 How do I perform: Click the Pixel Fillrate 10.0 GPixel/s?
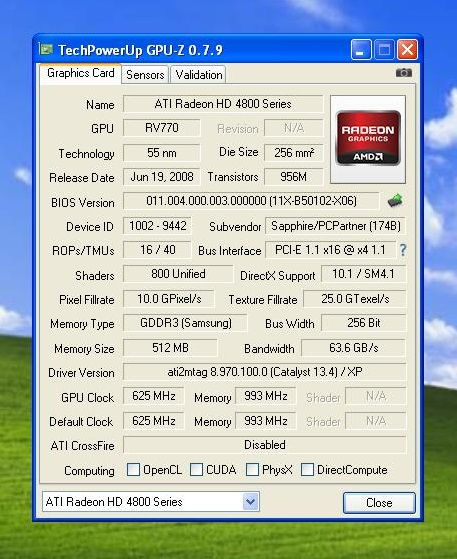click(x=169, y=299)
